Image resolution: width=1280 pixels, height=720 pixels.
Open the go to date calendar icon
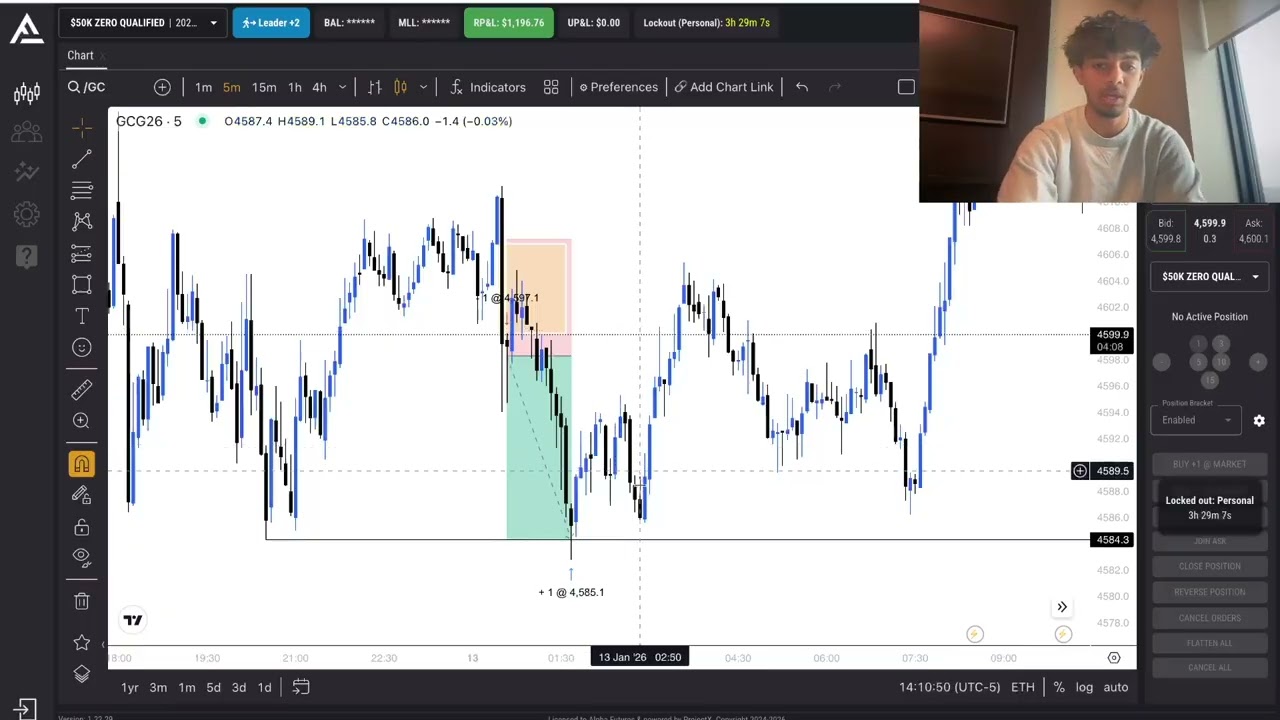click(301, 687)
